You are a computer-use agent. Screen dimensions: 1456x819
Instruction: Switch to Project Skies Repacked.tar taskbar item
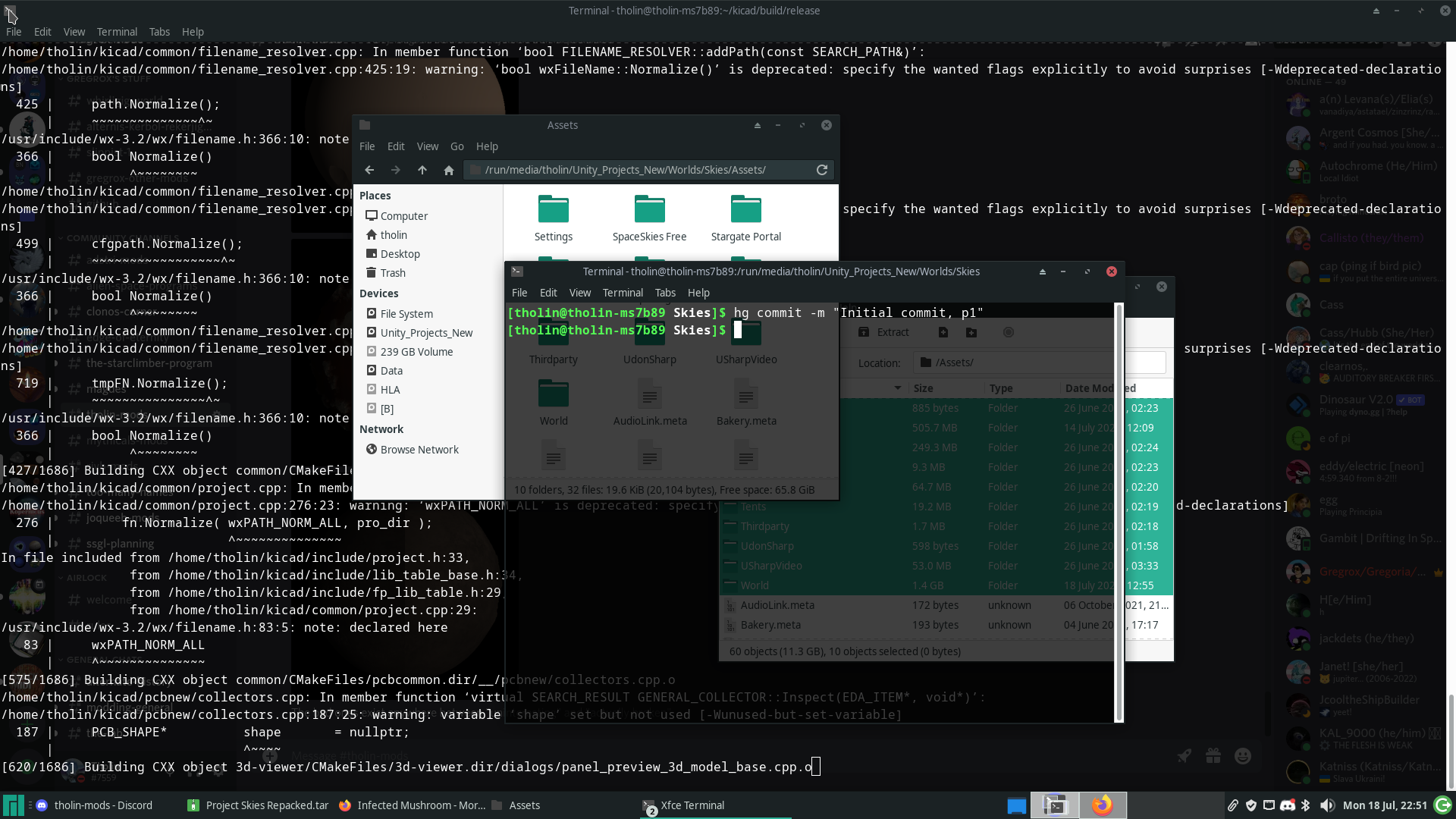tap(259, 805)
